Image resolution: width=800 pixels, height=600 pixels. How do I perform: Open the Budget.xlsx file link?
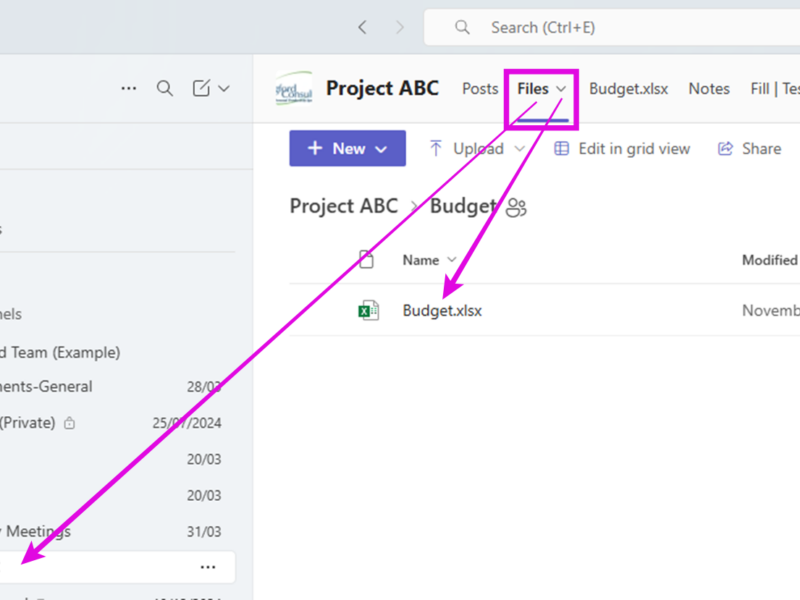442,310
